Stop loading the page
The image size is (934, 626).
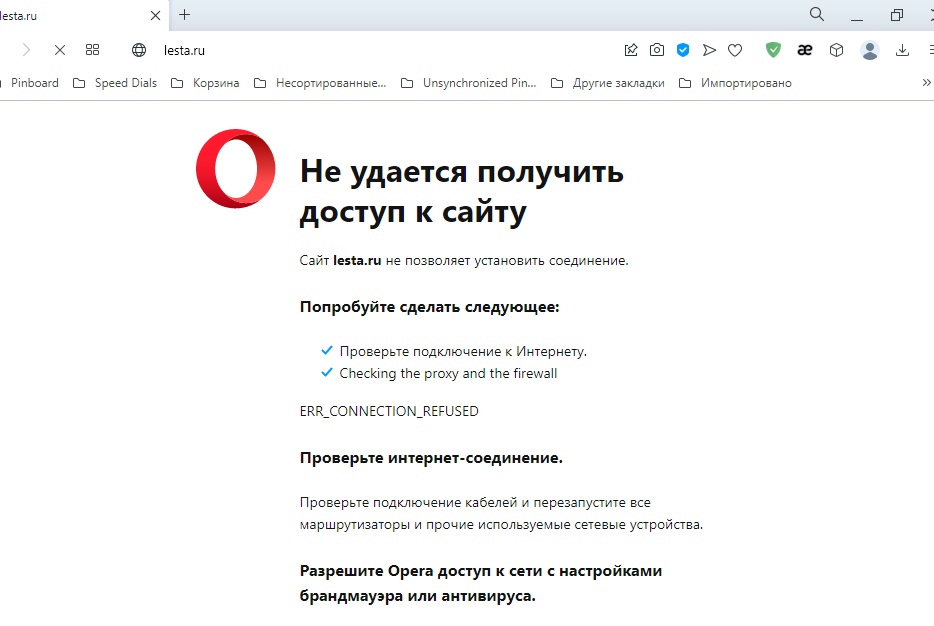[60, 50]
